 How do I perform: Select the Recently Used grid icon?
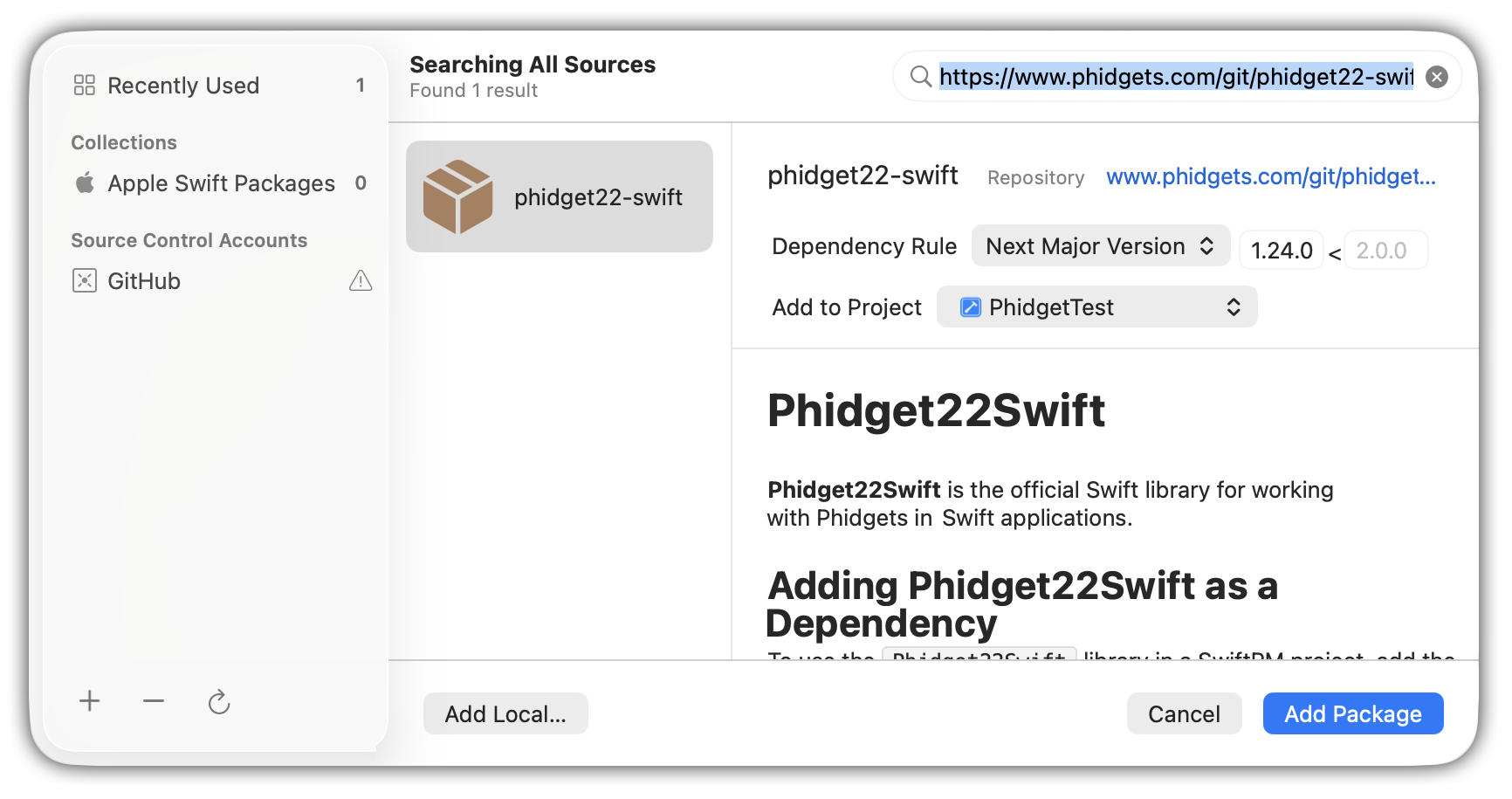tap(85, 86)
